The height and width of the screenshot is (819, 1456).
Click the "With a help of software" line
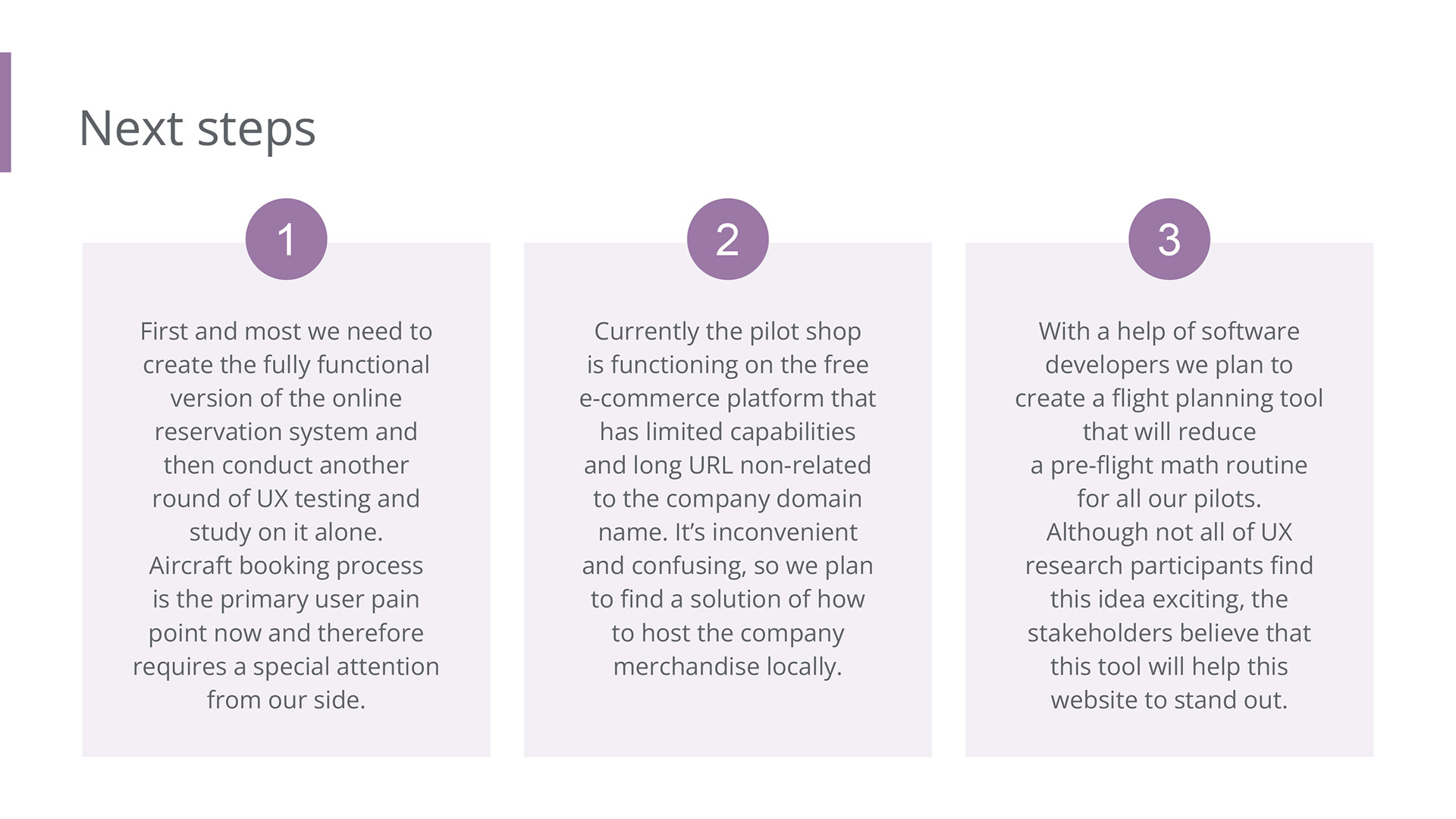point(1169,331)
